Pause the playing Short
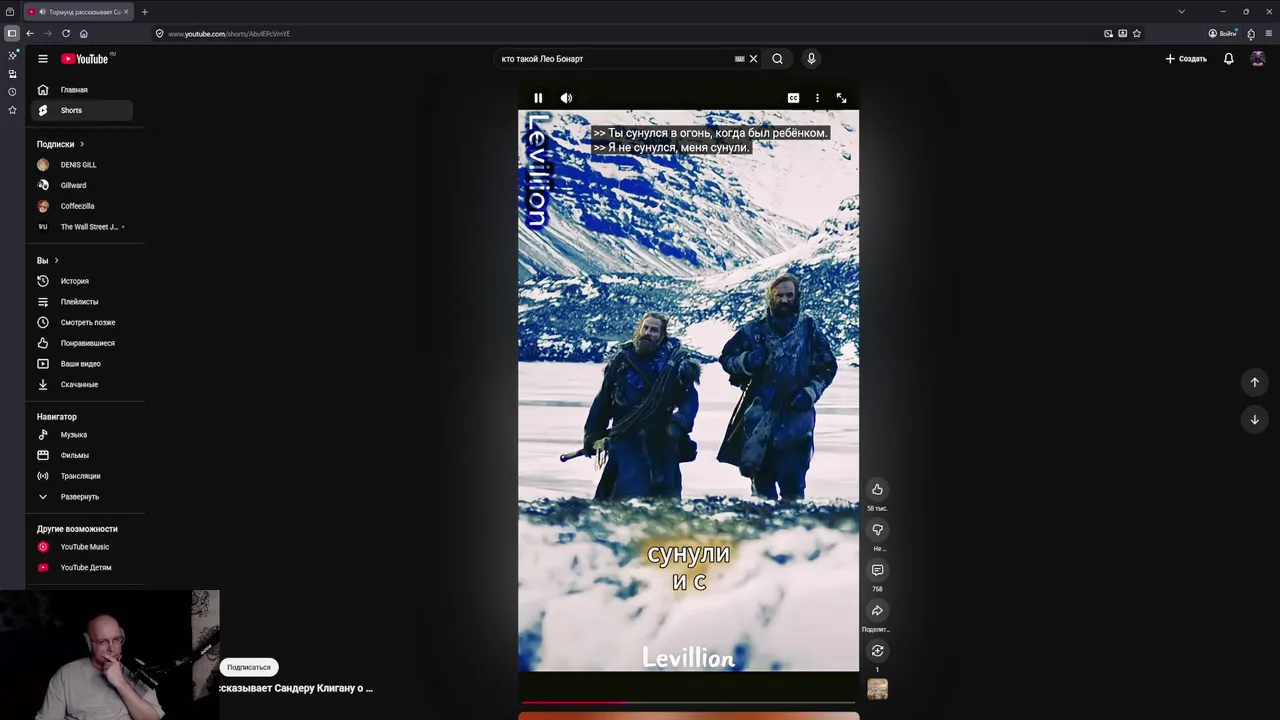Image resolution: width=1280 pixels, height=720 pixels. point(538,98)
